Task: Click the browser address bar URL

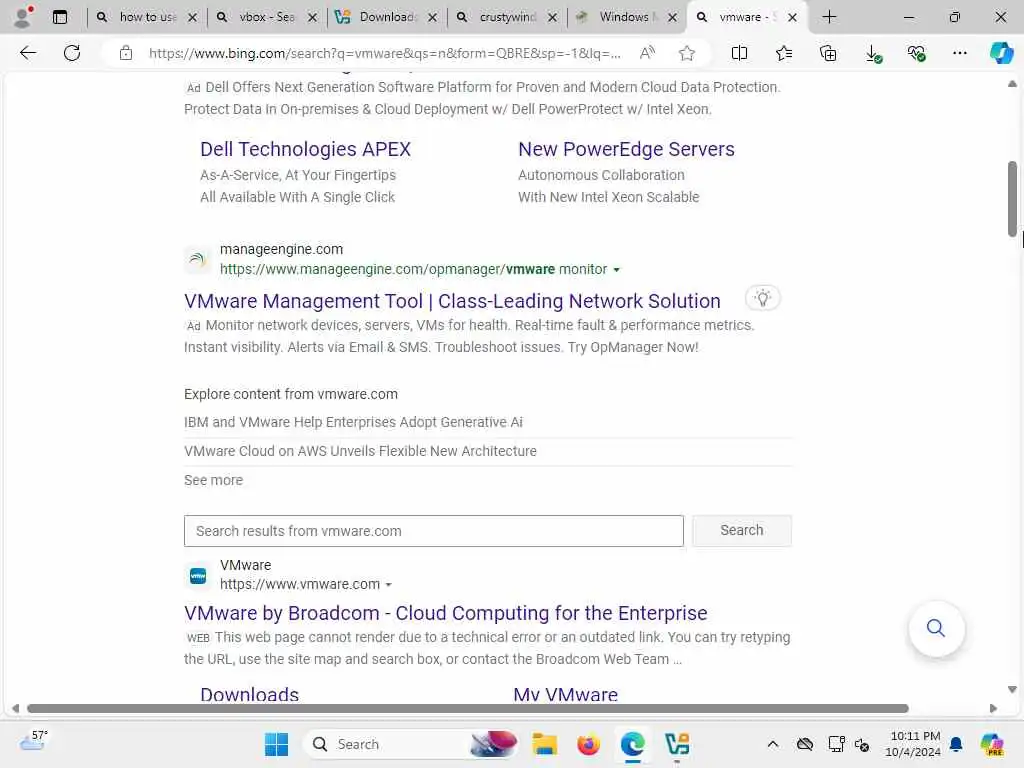Action: coord(384,53)
